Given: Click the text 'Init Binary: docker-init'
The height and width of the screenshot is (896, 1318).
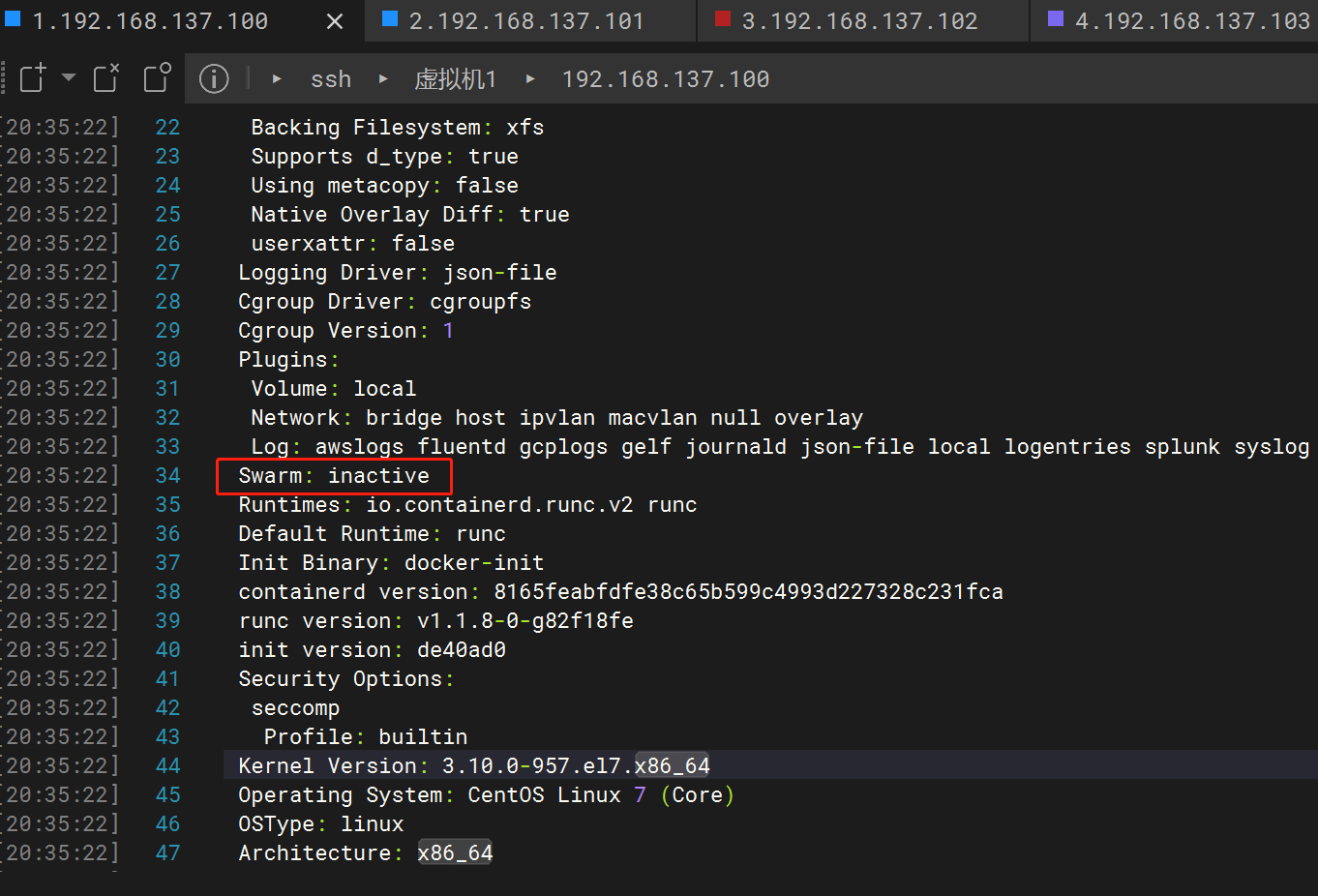Looking at the screenshot, I should point(392,562).
